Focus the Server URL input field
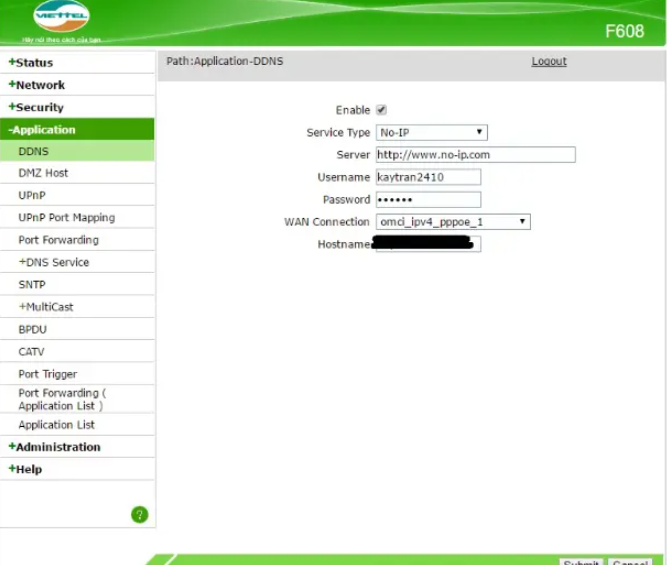The width and height of the screenshot is (667, 565). pyautogui.click(x=475, y=155)
